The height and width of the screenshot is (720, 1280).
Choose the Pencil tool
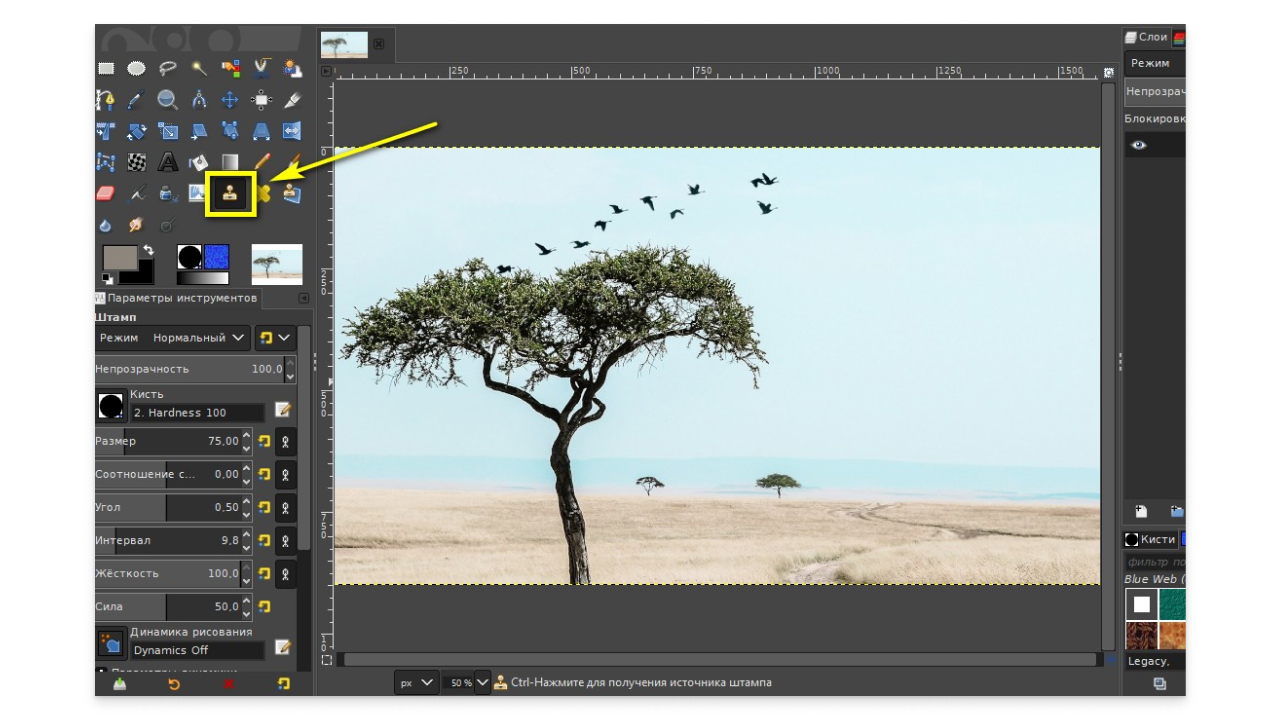(262, 162)
